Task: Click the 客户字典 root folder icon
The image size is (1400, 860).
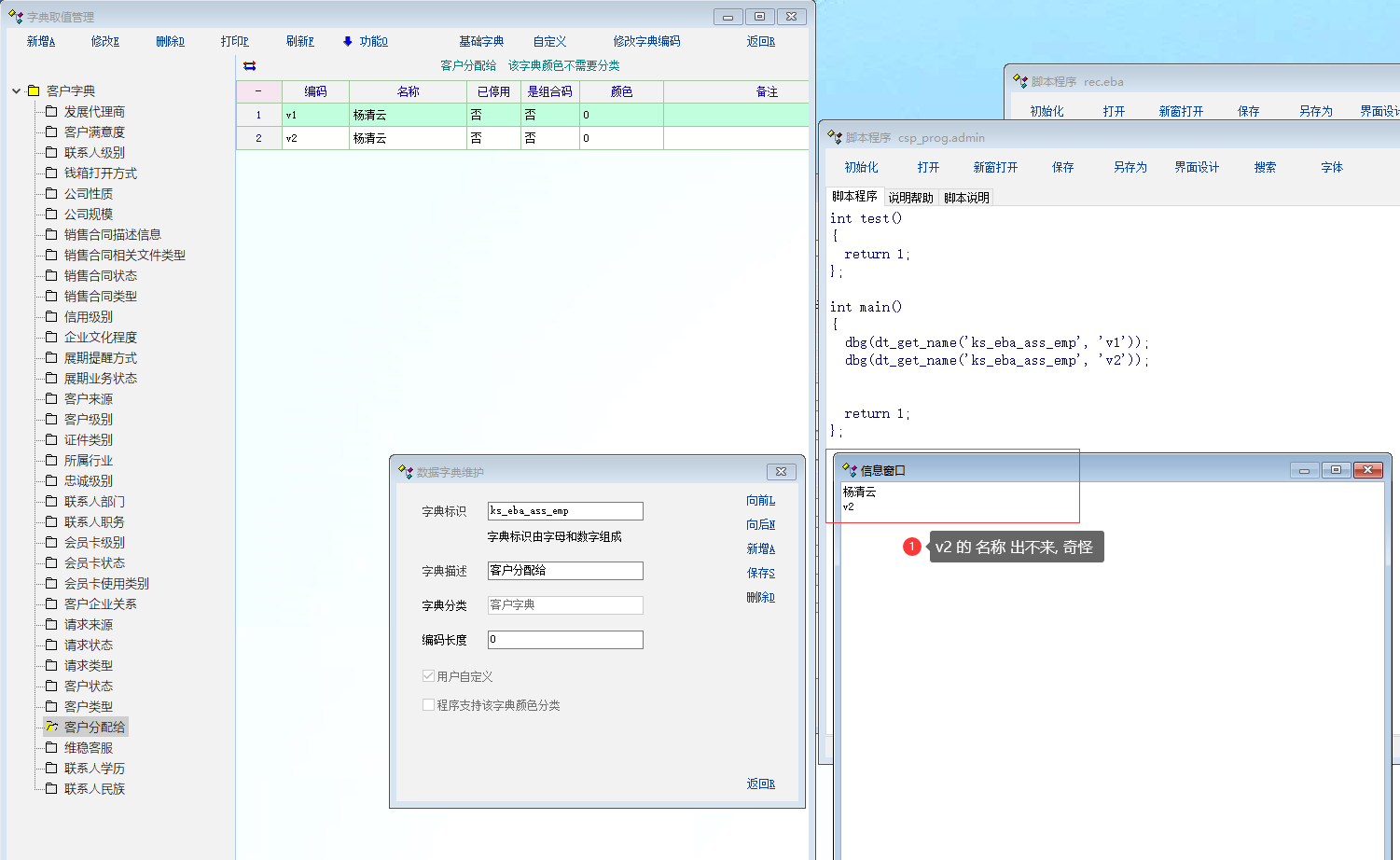Action: (x=34, y=90)
